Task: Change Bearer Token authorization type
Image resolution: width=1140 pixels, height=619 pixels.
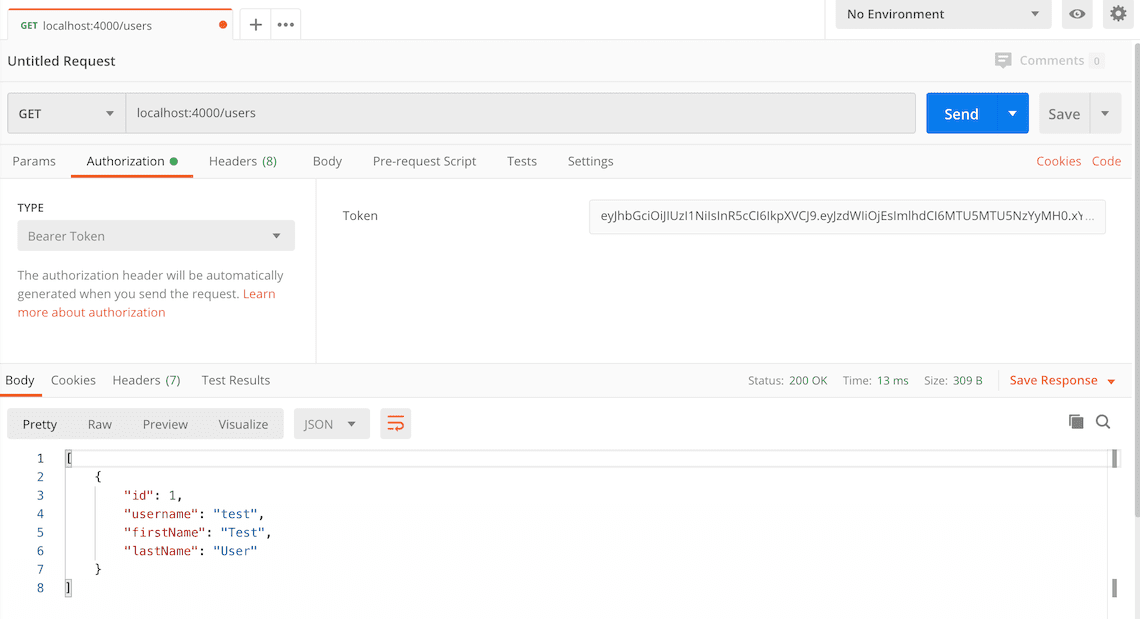Action: [x=155, y=235]
